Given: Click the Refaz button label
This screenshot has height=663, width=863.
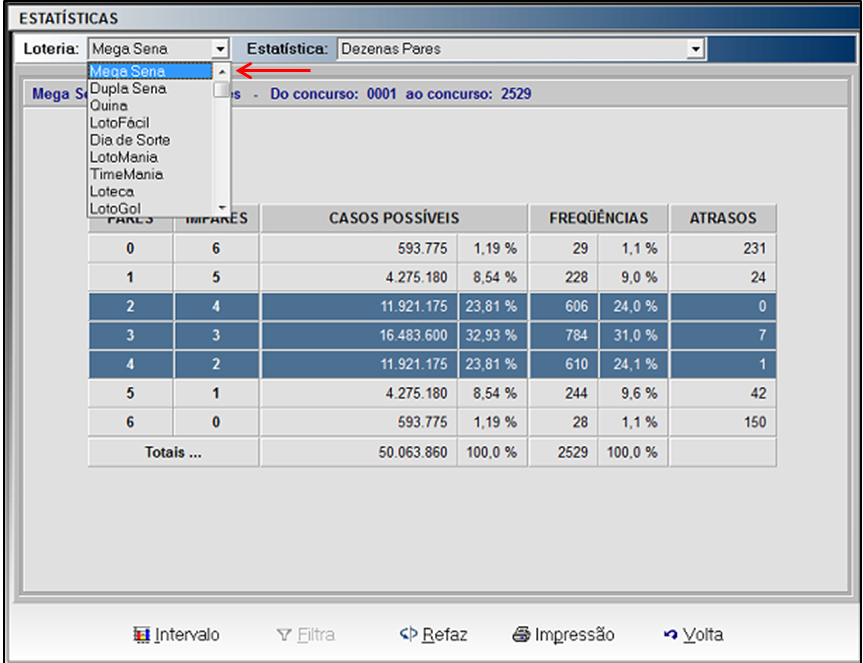Looking at the screenshot, I should [x=445, y=635].
